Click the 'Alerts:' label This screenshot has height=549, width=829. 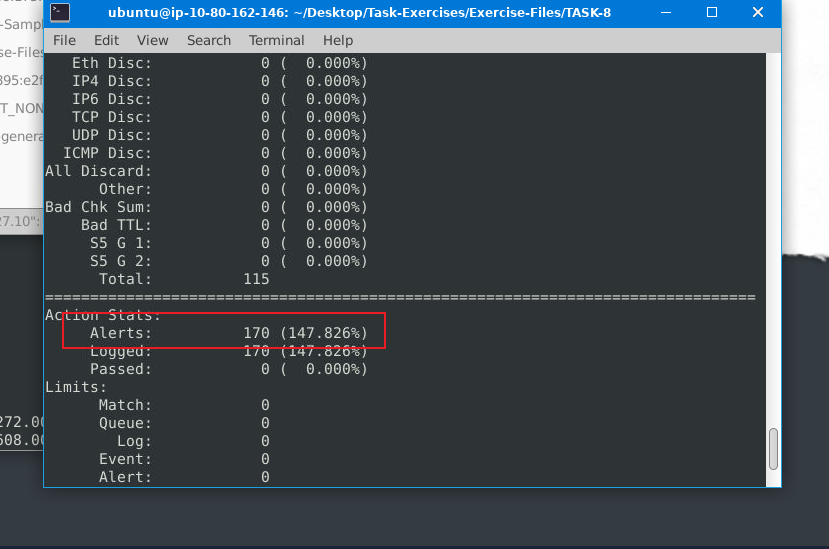pos(121,333)
